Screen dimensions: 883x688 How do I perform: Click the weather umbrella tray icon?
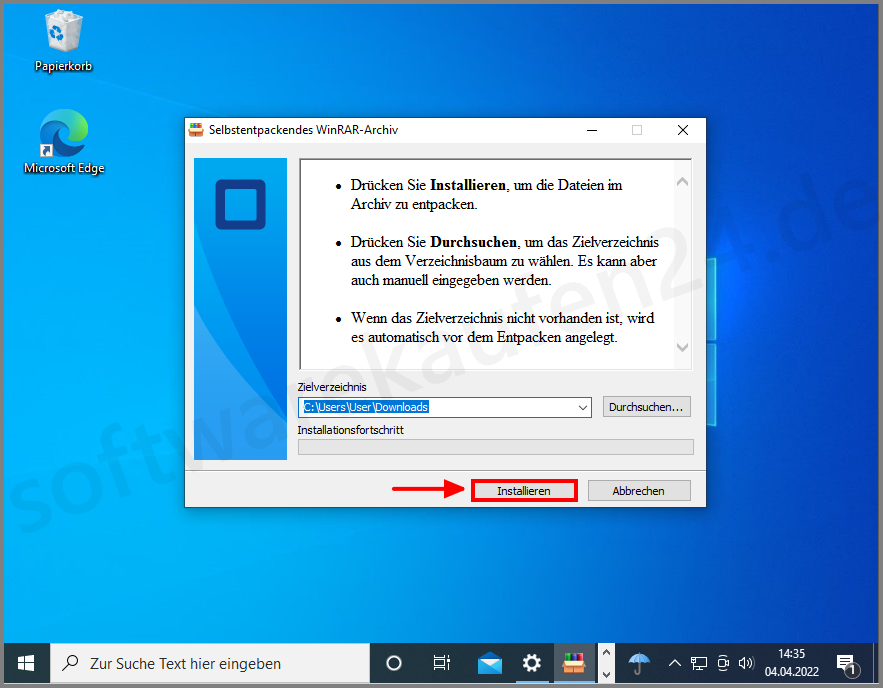coord(639,663)
